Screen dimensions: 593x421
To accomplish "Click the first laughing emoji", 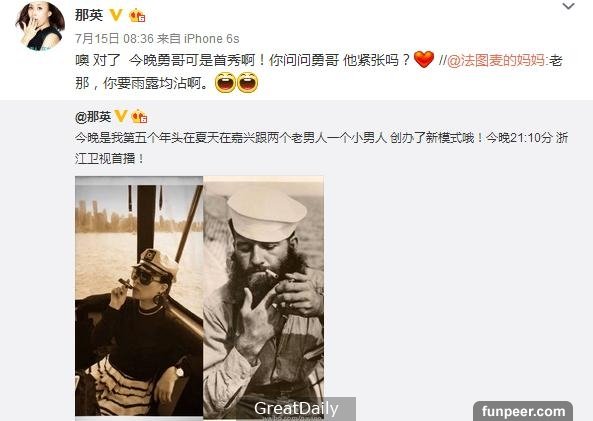I will [x=225, y=83].
